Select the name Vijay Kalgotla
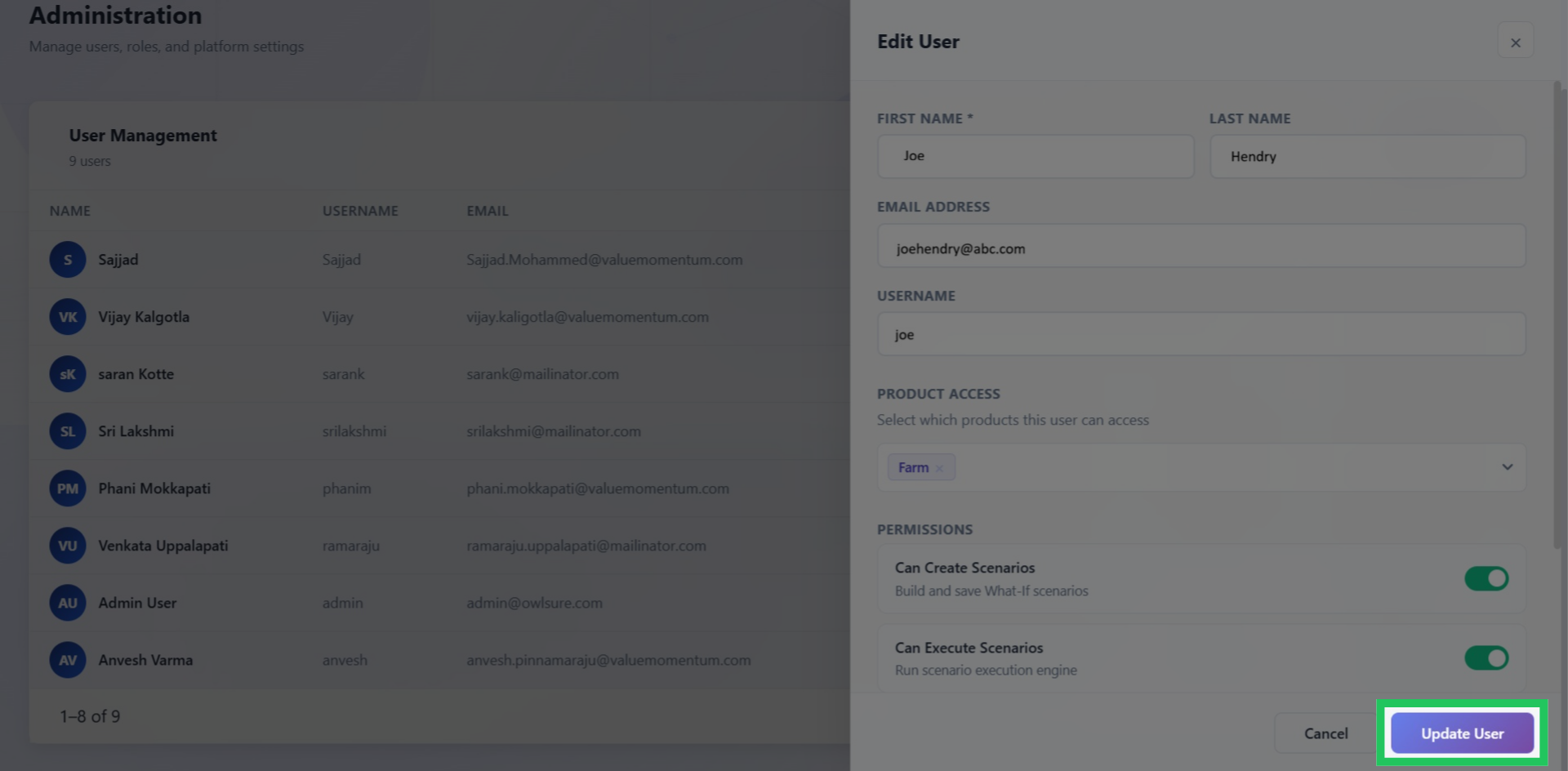Screen dimensions: 1568x771 coord(144,317)
